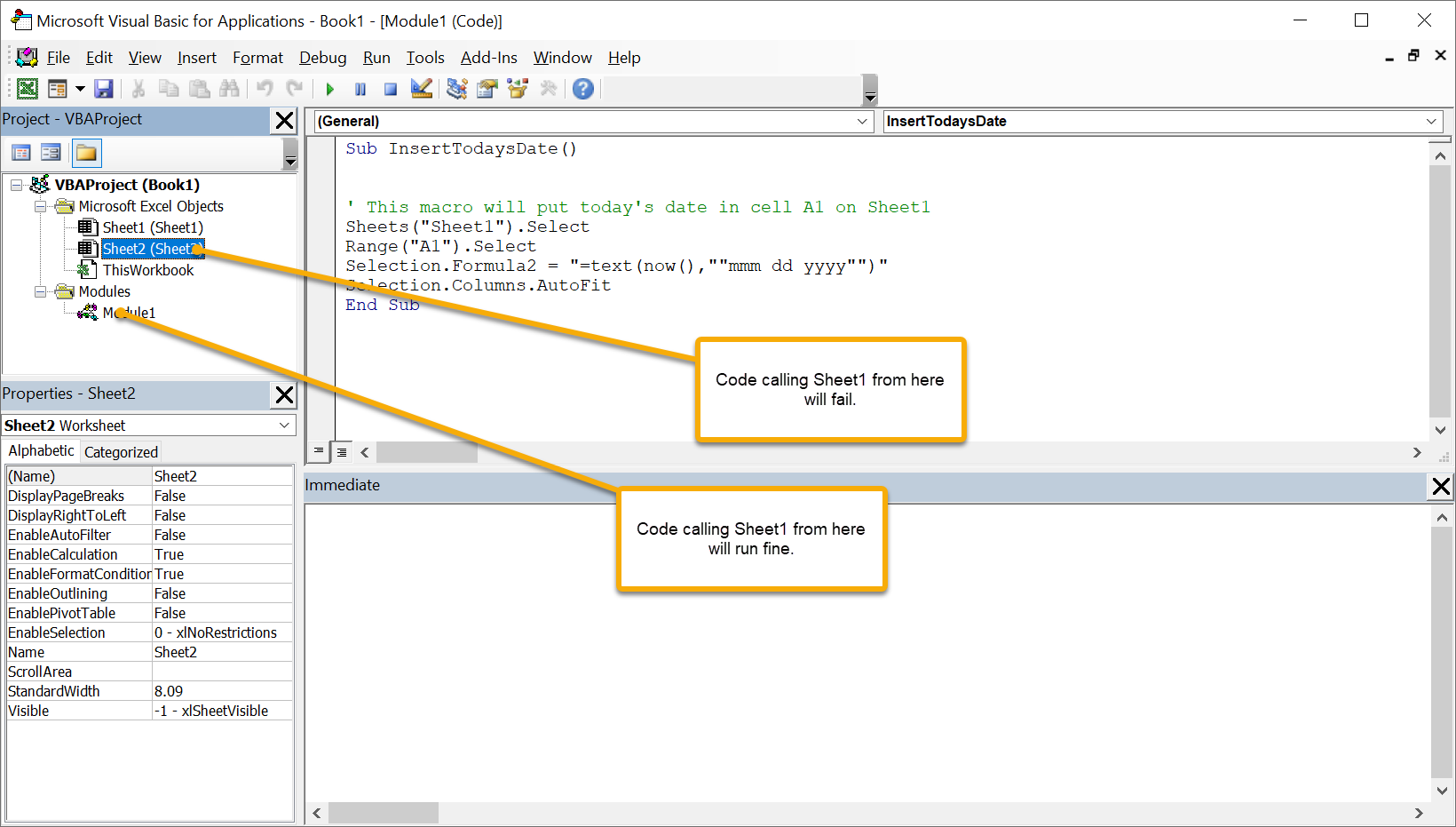Collapse the VBAProject (Book1) tree node
1456x827 pixels.
17,185
